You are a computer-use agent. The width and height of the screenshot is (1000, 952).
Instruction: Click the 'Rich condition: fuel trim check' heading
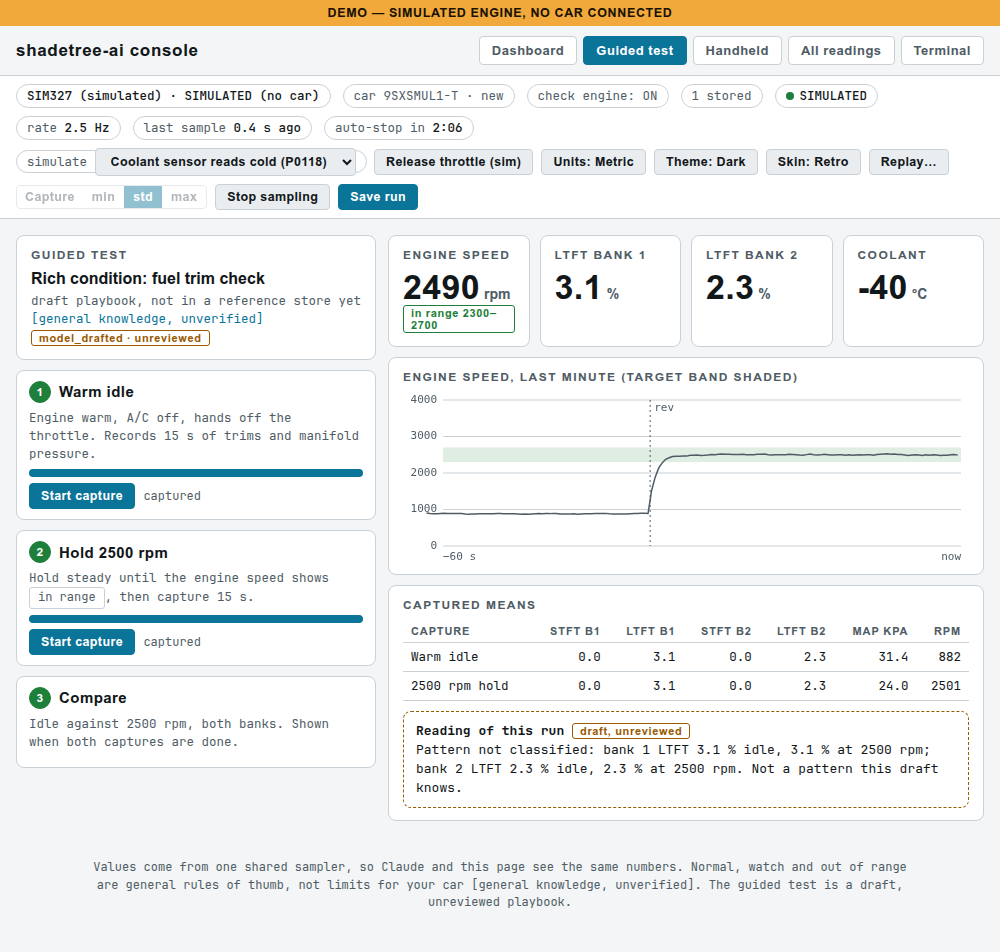147,279
